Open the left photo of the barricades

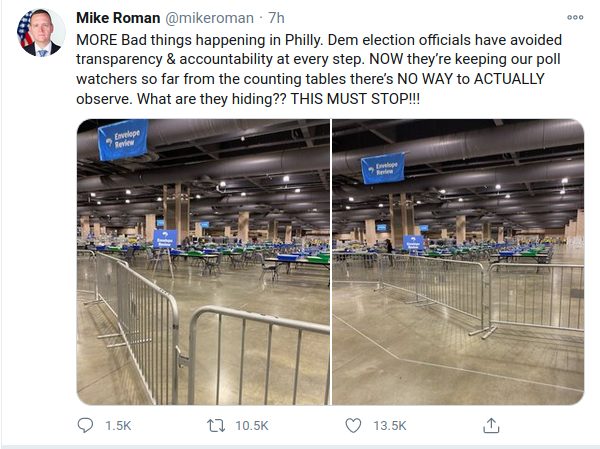pyautogui.click(x=203, y=262)
